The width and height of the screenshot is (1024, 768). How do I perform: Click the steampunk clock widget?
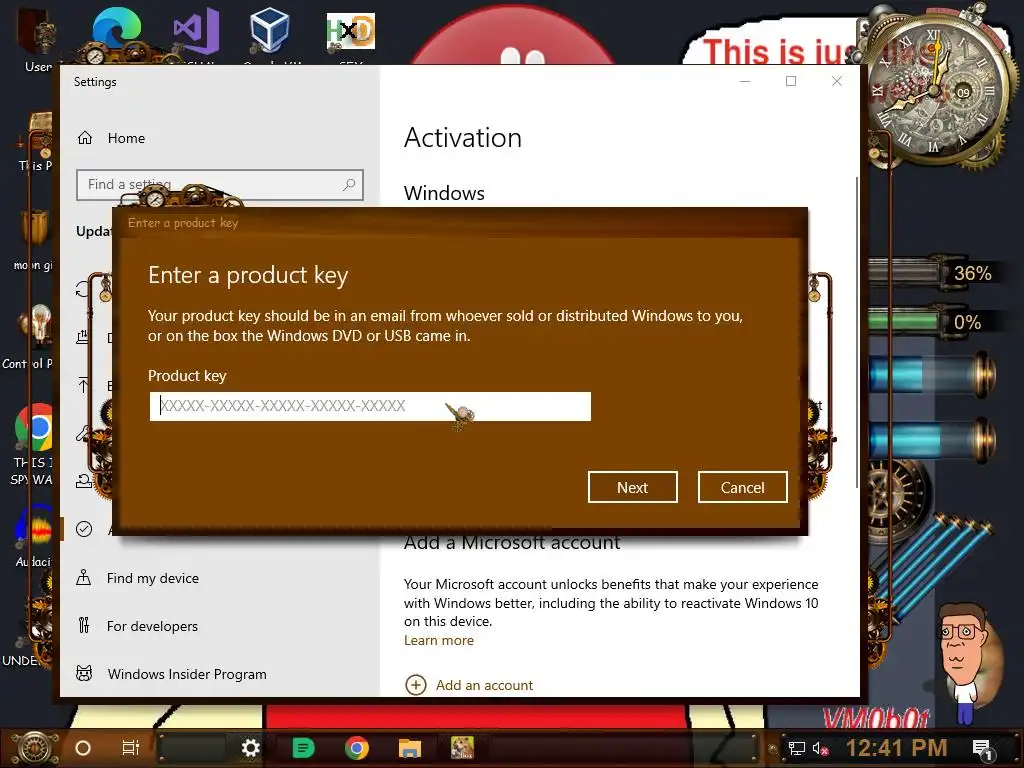(x=935, y=88)
